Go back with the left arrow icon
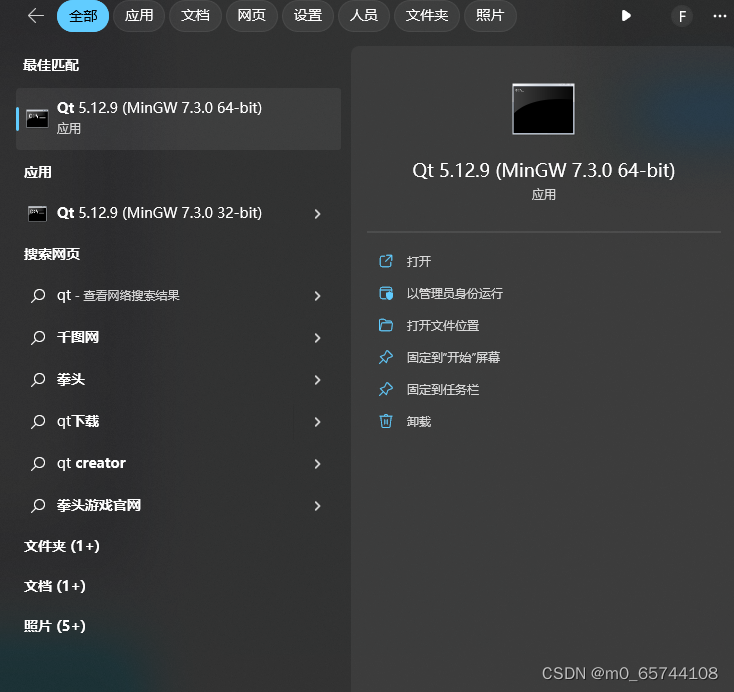 click(36, 16)
